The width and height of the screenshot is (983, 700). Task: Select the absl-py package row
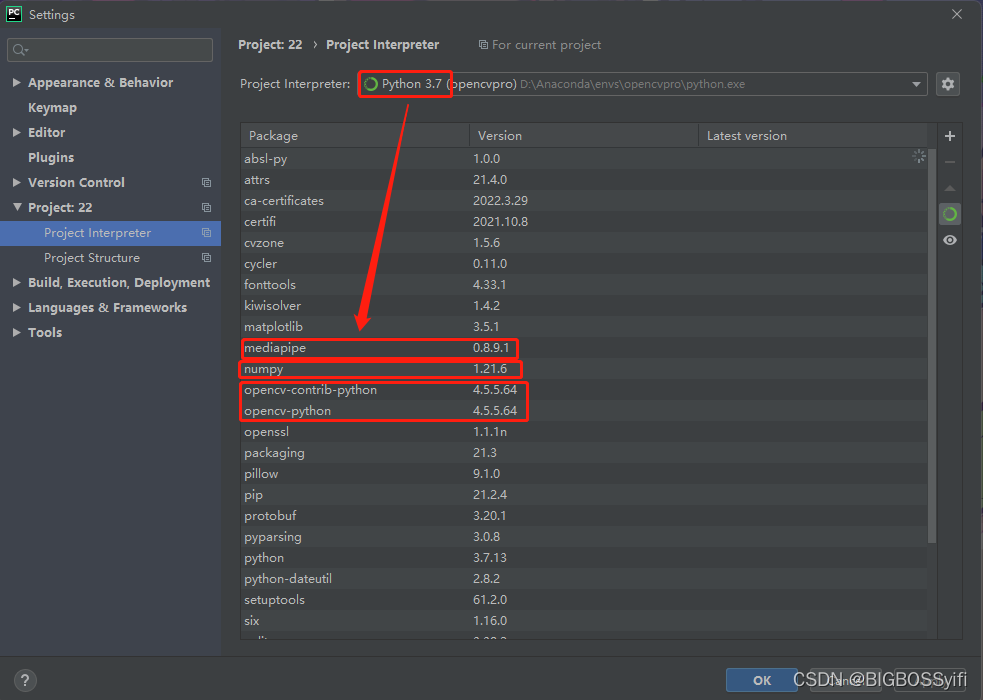584,159
